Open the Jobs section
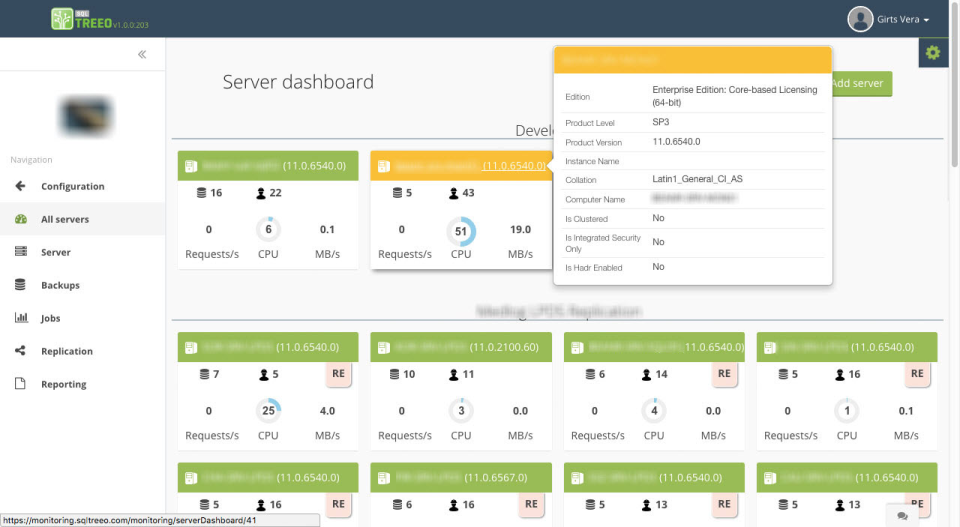The height and width of the screenshot is (527, 960). click(x=50, y=318)
